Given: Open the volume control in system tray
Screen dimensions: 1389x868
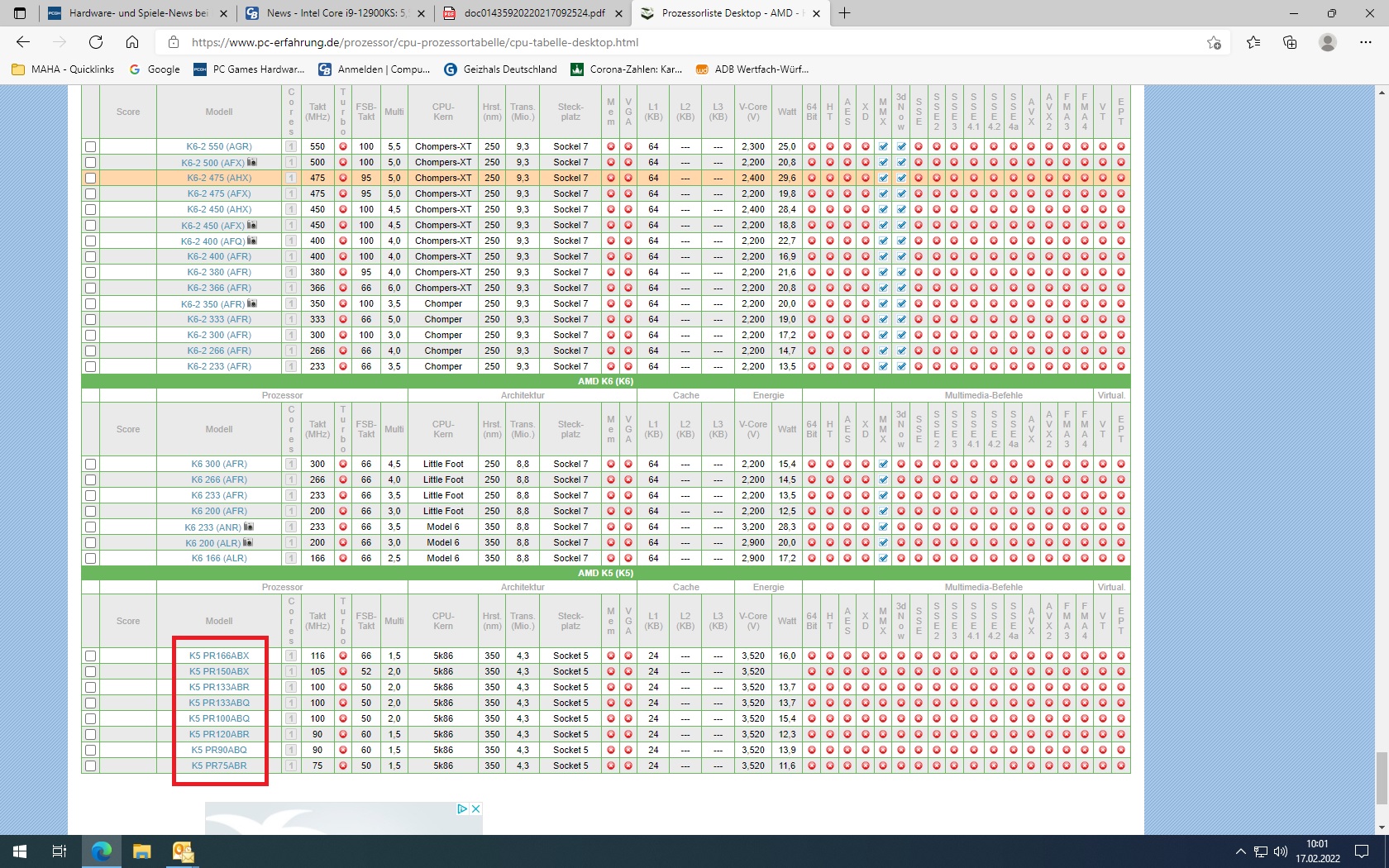Looking at the screenshot, I should (1281, 851).
